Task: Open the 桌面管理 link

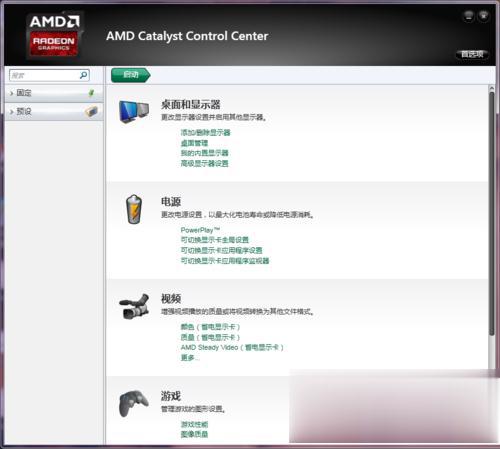Action: click(x=194, y=143)
